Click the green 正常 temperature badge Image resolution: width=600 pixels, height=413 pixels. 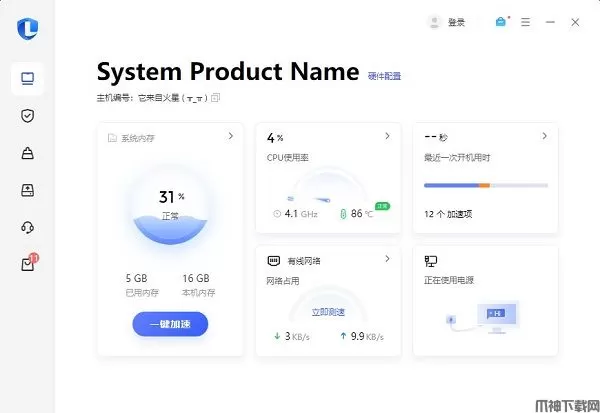382,206
